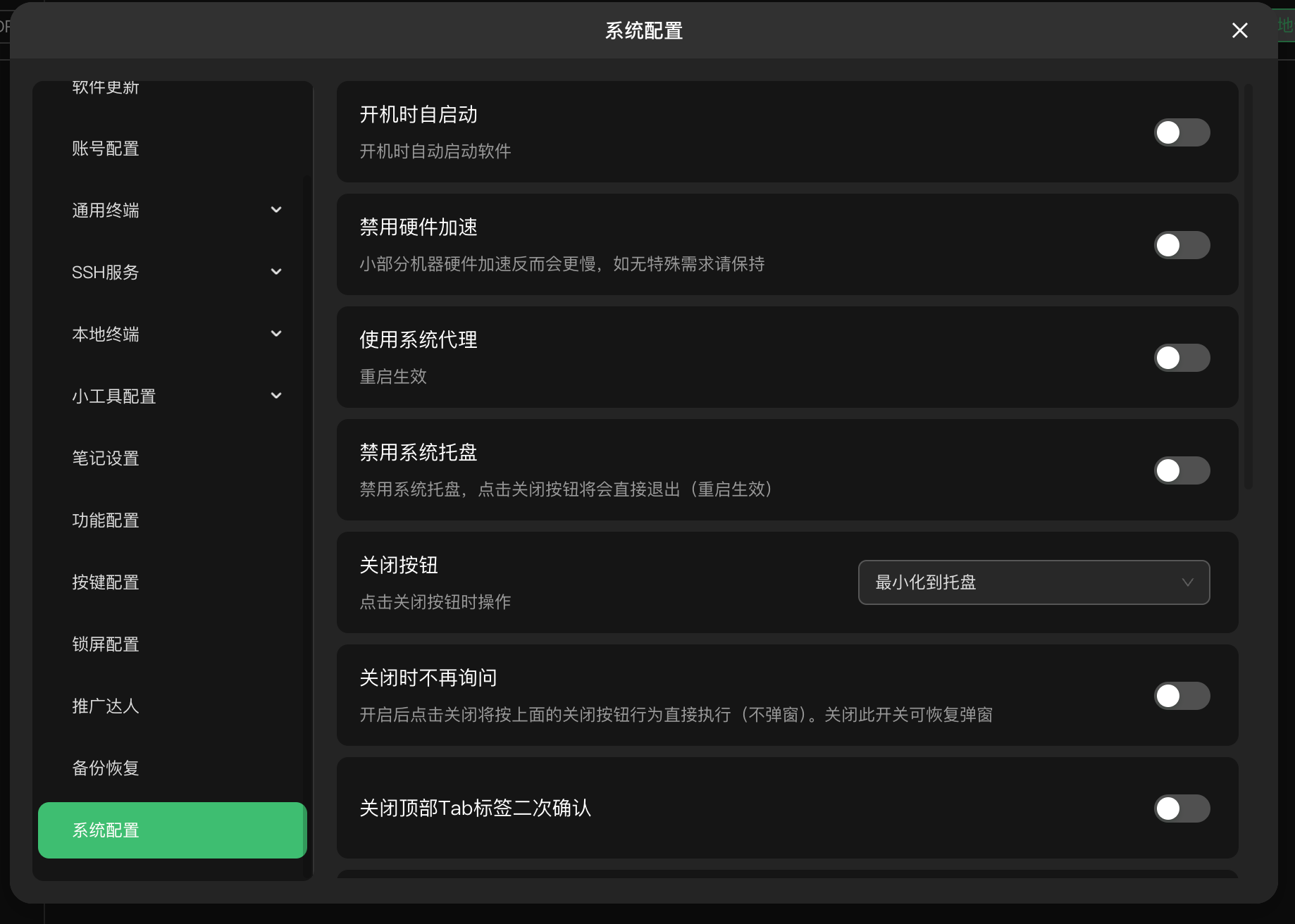Enable 关闭时不再询问
The image size is (1295, 924).
(1182, 696)
